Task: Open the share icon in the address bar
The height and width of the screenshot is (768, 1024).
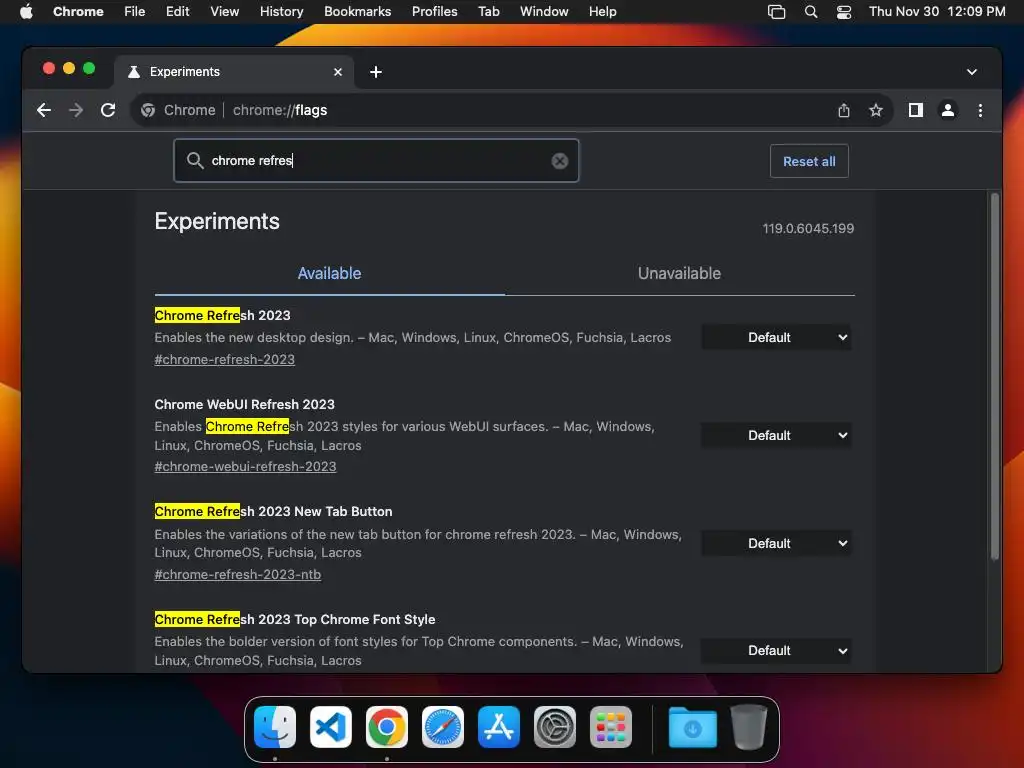Action: (x=844, y=110)
